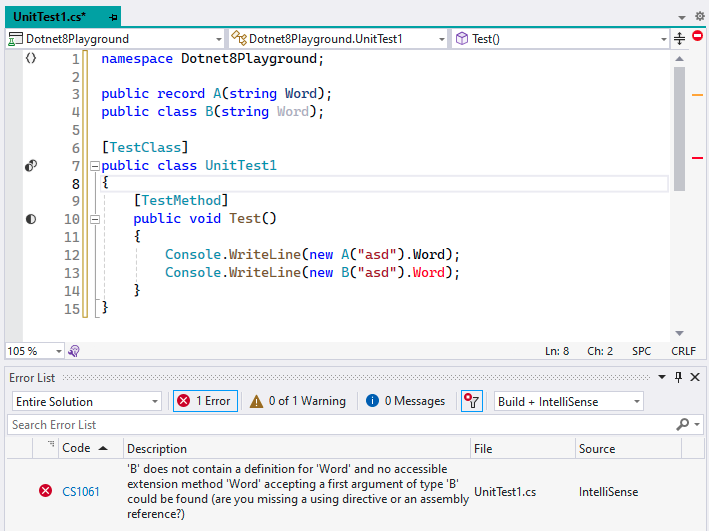The height and width of the screenshot is (531, 709).
Task: Click UnitTest1.cs in error File column
Action: click(505, 492)
